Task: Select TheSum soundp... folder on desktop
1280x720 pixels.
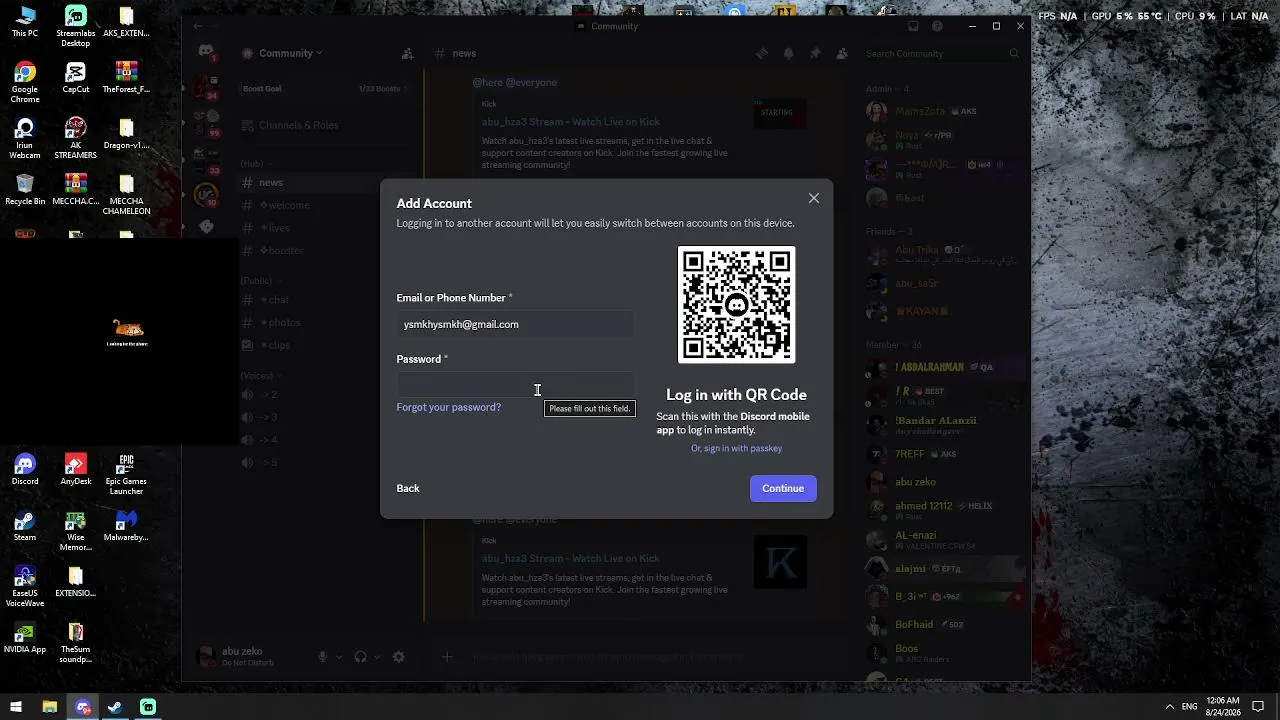Action: [x=76, y=643]
